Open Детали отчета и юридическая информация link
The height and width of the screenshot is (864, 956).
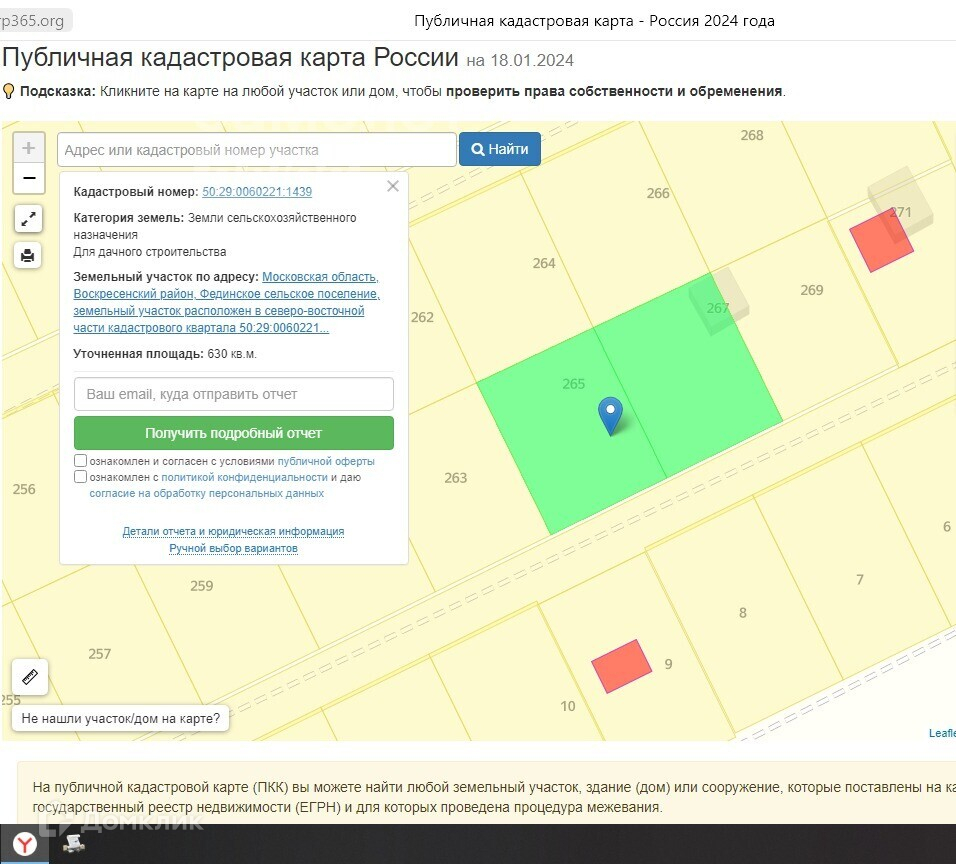coord(234,531)
